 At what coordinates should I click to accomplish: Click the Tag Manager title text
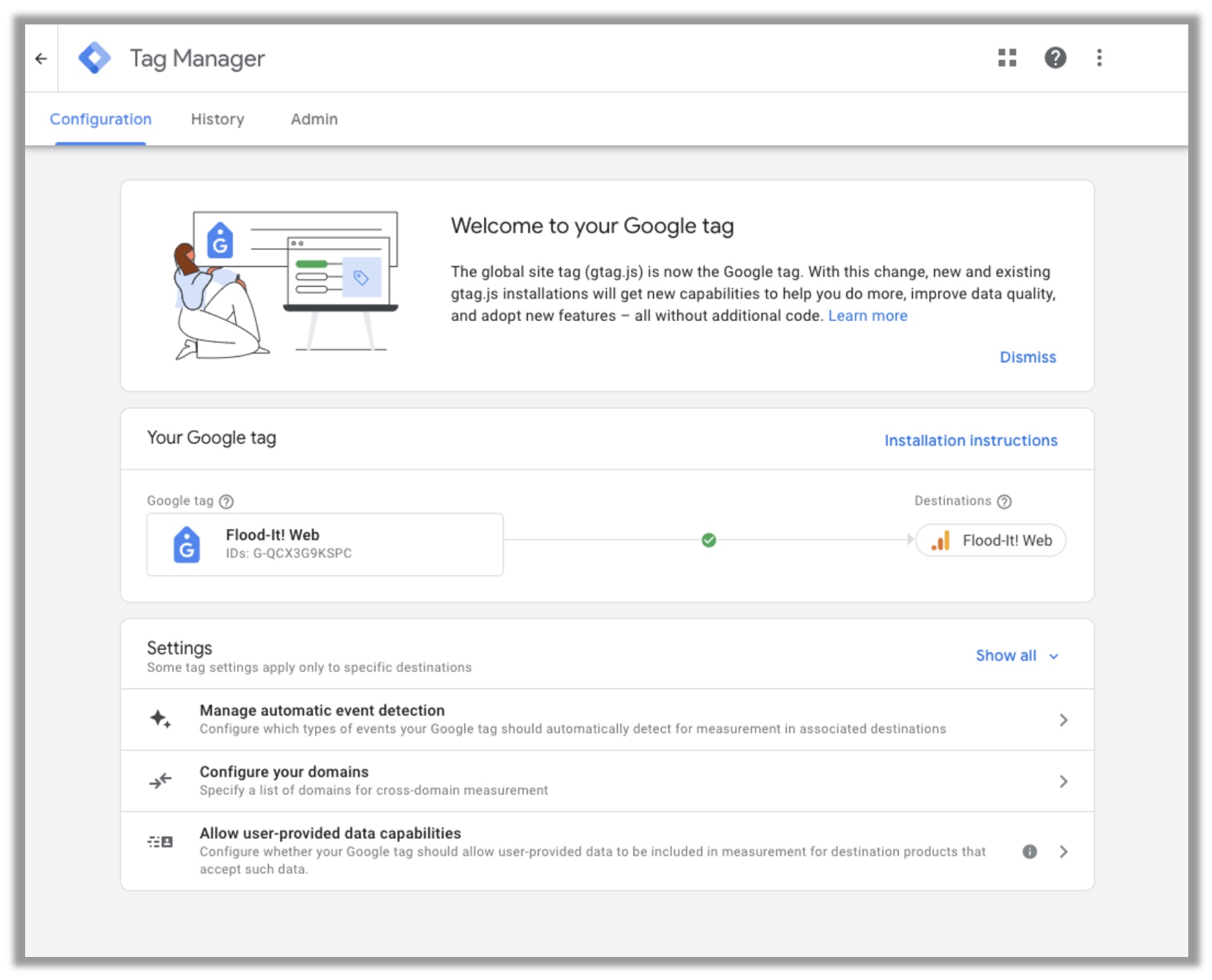[x=198, y=59]
